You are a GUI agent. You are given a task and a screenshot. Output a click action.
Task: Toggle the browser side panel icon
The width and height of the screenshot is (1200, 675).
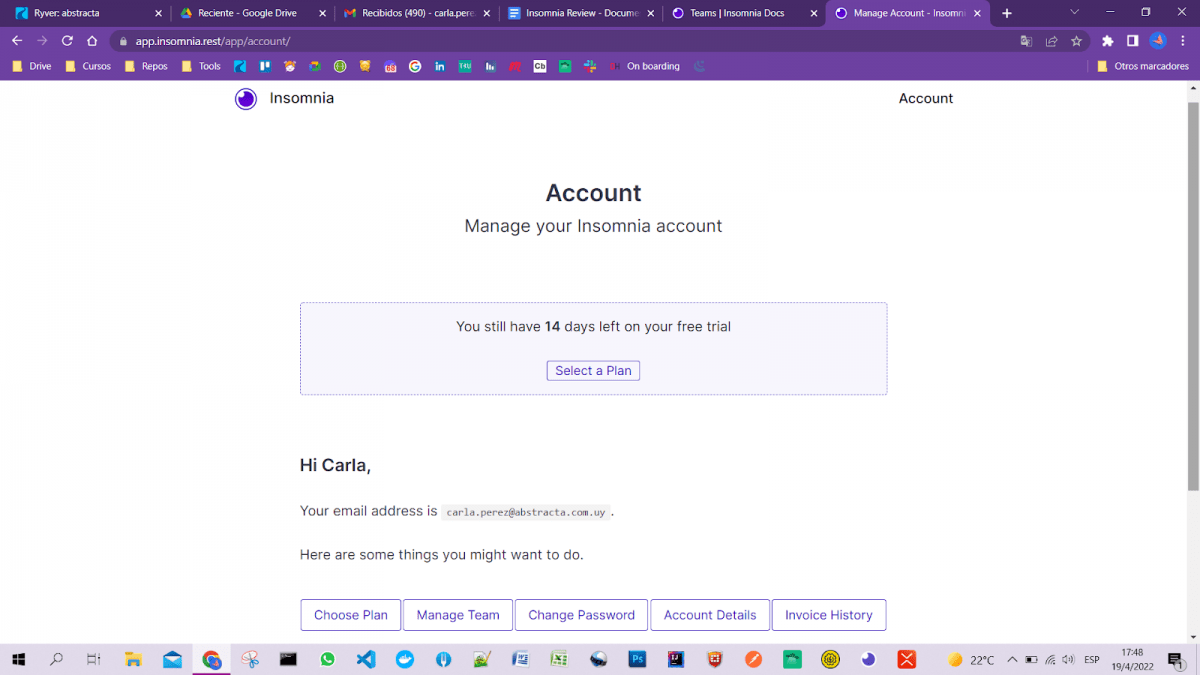[x=1132, y=41]
